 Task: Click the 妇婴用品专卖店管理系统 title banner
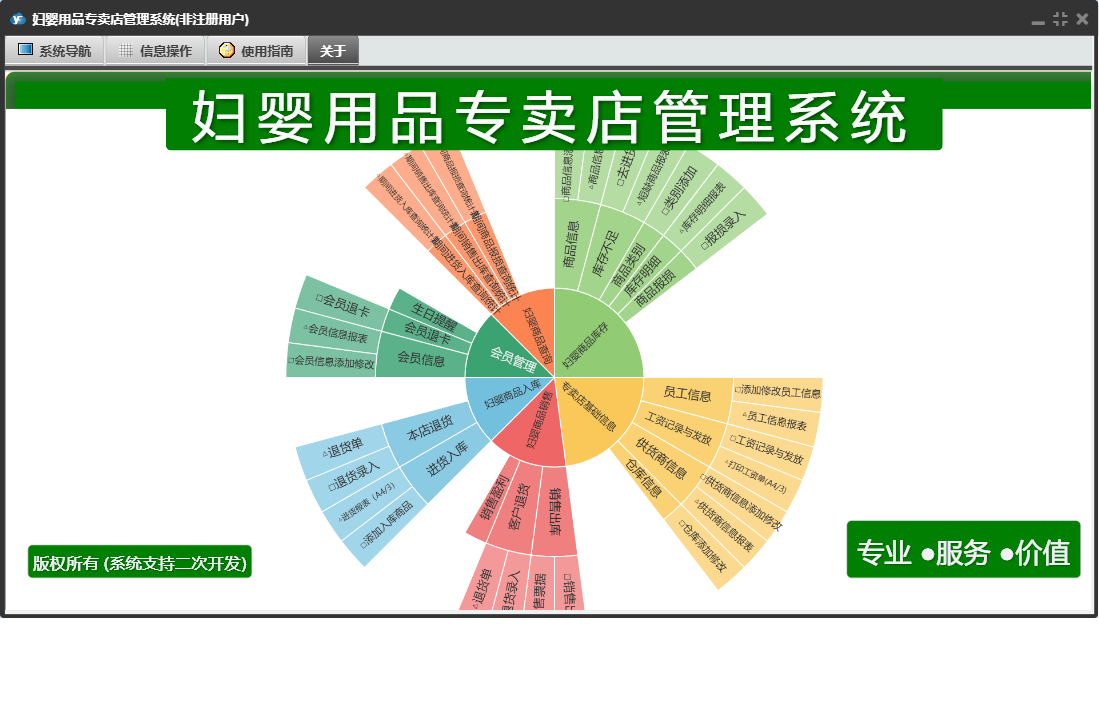coord(554,115)
